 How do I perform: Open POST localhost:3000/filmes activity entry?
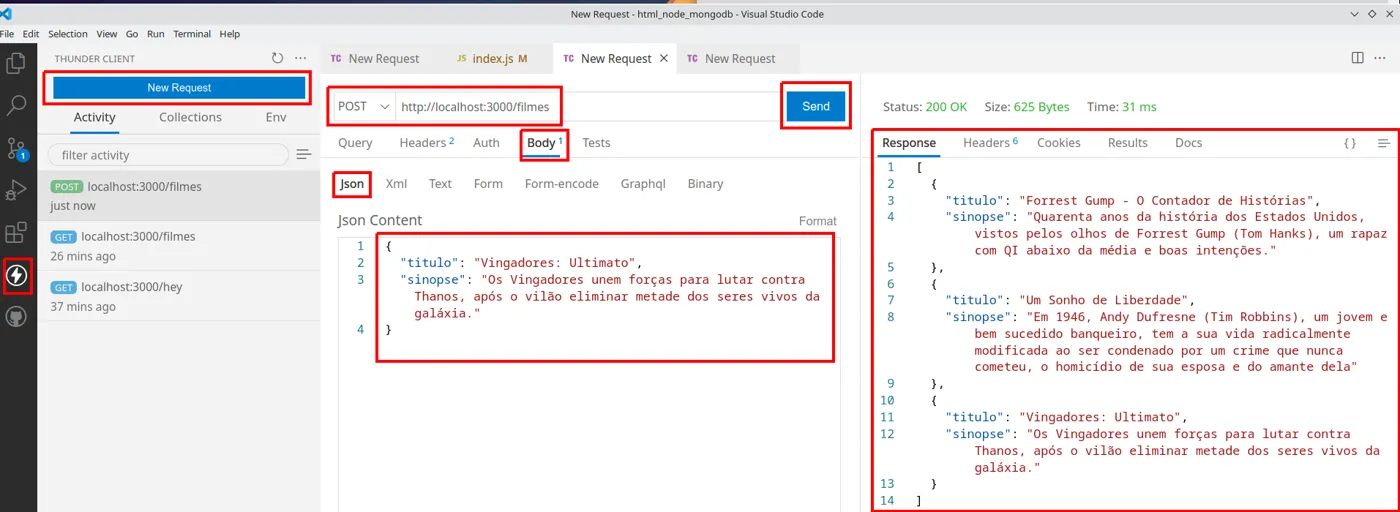pos(179,195)
